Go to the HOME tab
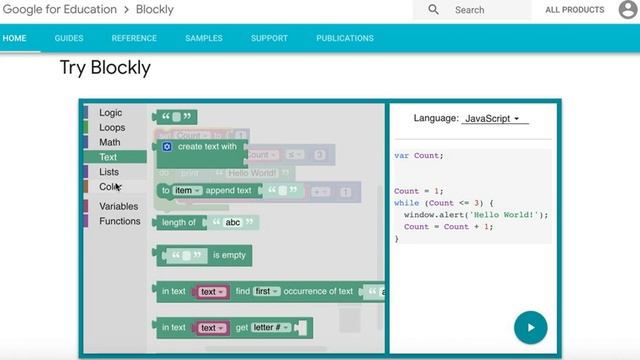The image size is (640, 360). (14, 38)
